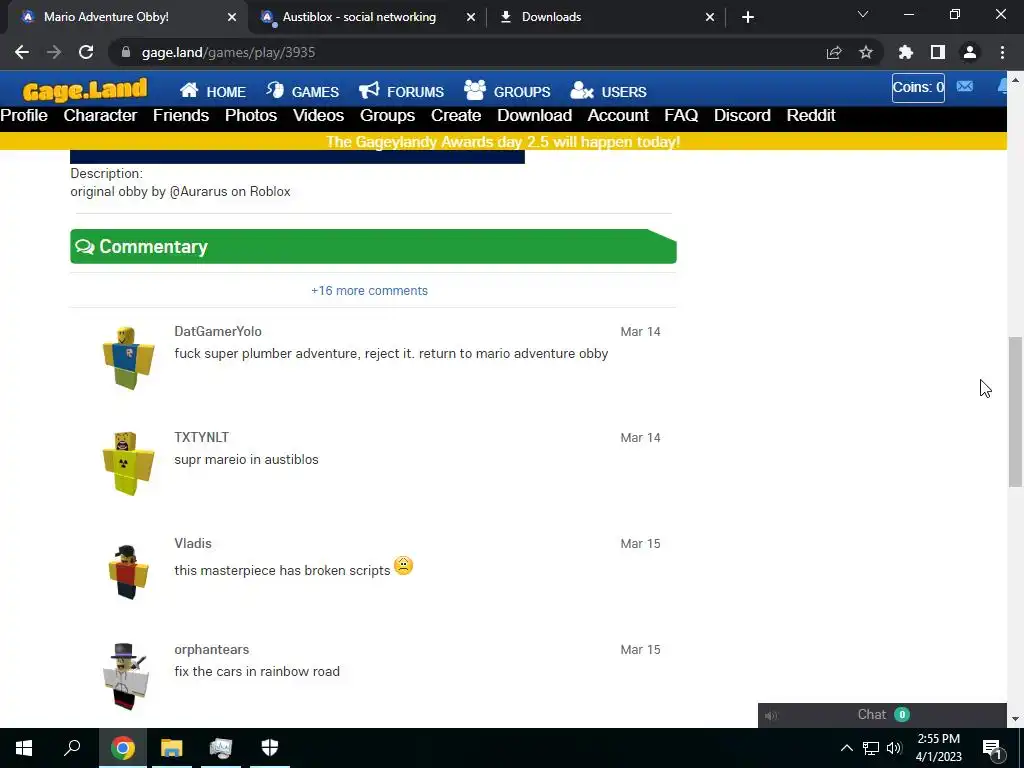Viewport: 1024px width, 768px height.
Task: Open Windows Security shield in taskbar
Action: click(270, 748)
